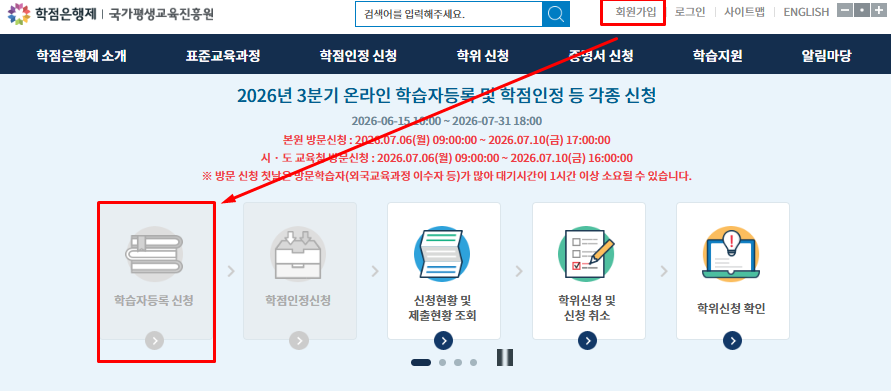Focus the 검색어를 입력해주세요 search field
891x391 pixels.
[448, 14]
